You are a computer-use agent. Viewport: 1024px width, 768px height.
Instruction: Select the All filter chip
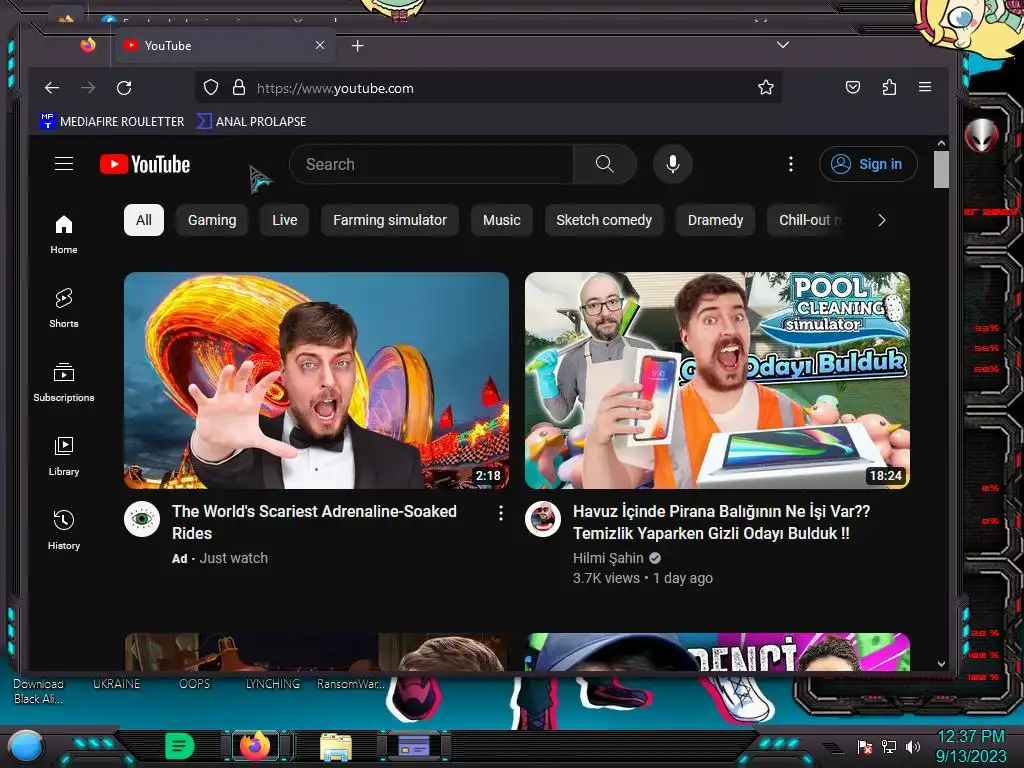[144, 220]
